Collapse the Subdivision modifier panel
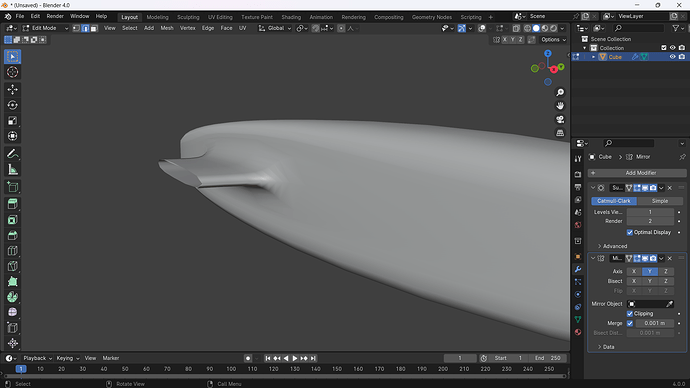690x388 pixels. click(593, 188)
